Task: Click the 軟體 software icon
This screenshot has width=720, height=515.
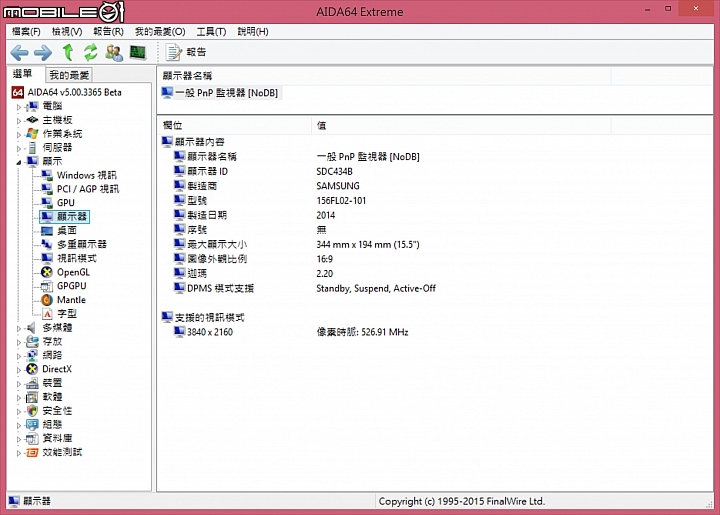Action: [x=32, y=397]
